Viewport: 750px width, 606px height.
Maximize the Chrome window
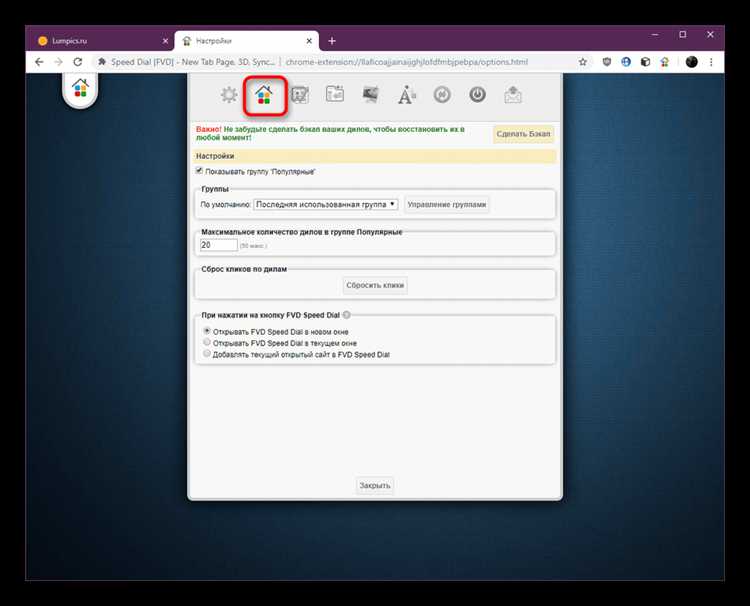tap(683, 34)
